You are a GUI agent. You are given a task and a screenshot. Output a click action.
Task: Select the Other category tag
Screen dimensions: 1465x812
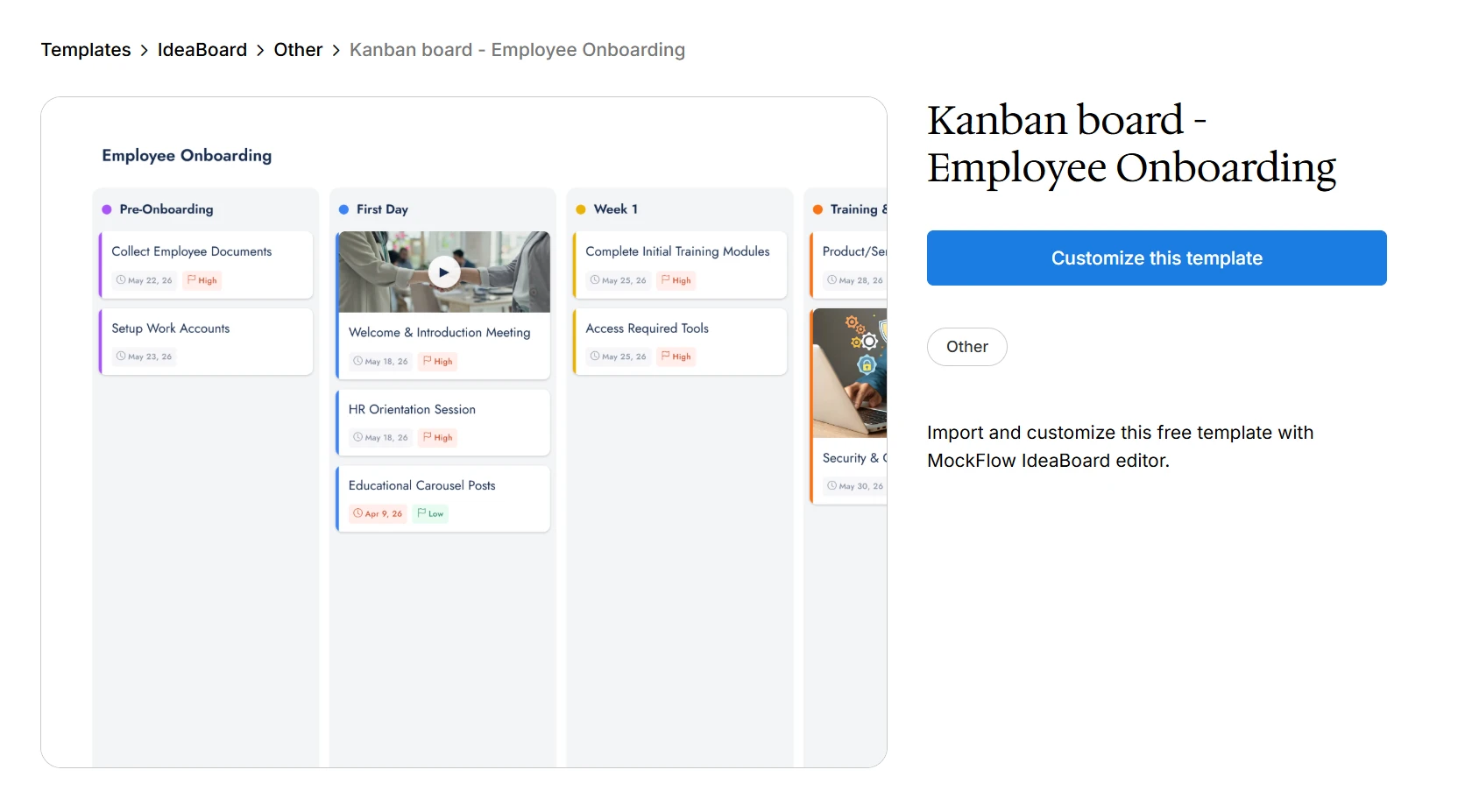pyautogui.click(x=967, y=347)
